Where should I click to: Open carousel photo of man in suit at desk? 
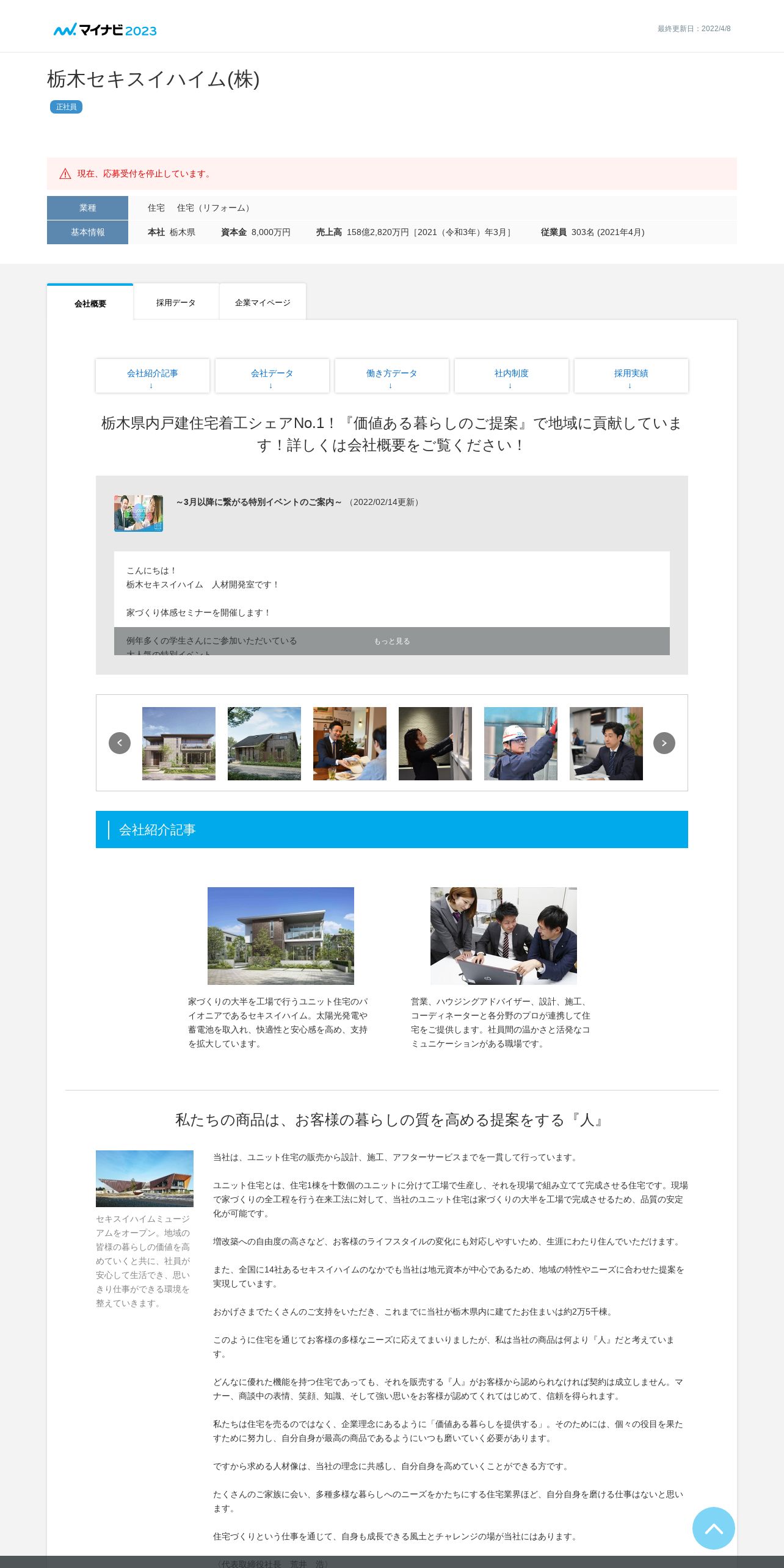606,744
